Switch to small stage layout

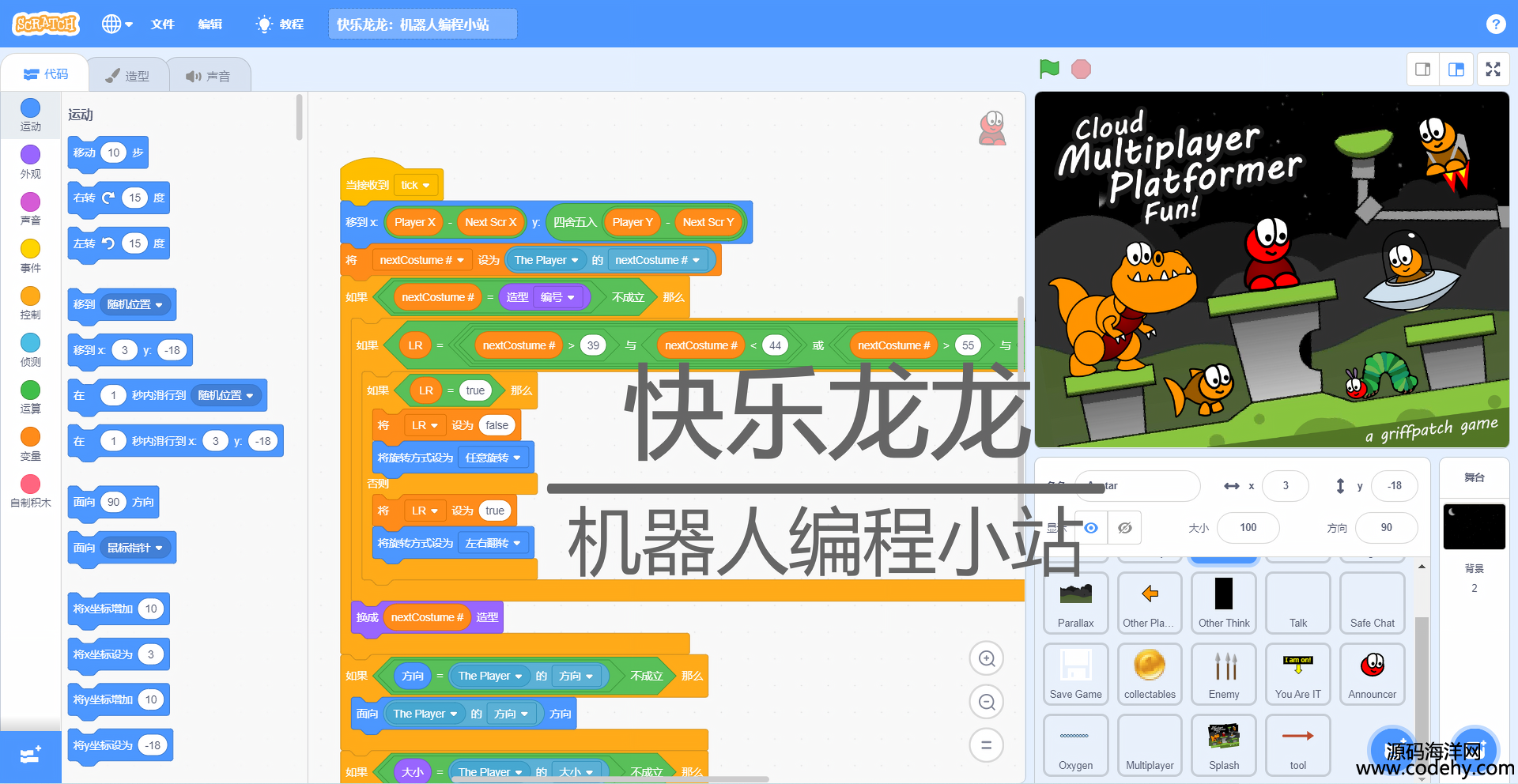click(x=1423, y=70)
